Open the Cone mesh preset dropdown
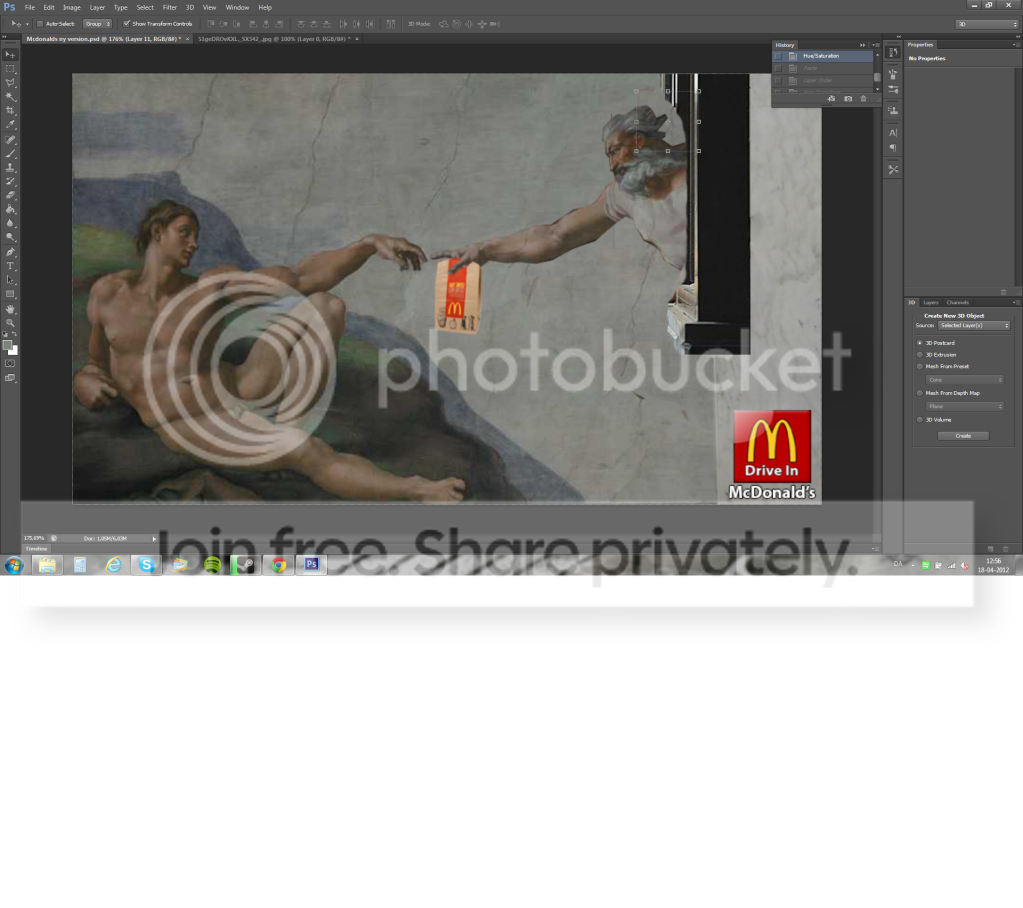 pyautogui.click(x=964, y=380)
